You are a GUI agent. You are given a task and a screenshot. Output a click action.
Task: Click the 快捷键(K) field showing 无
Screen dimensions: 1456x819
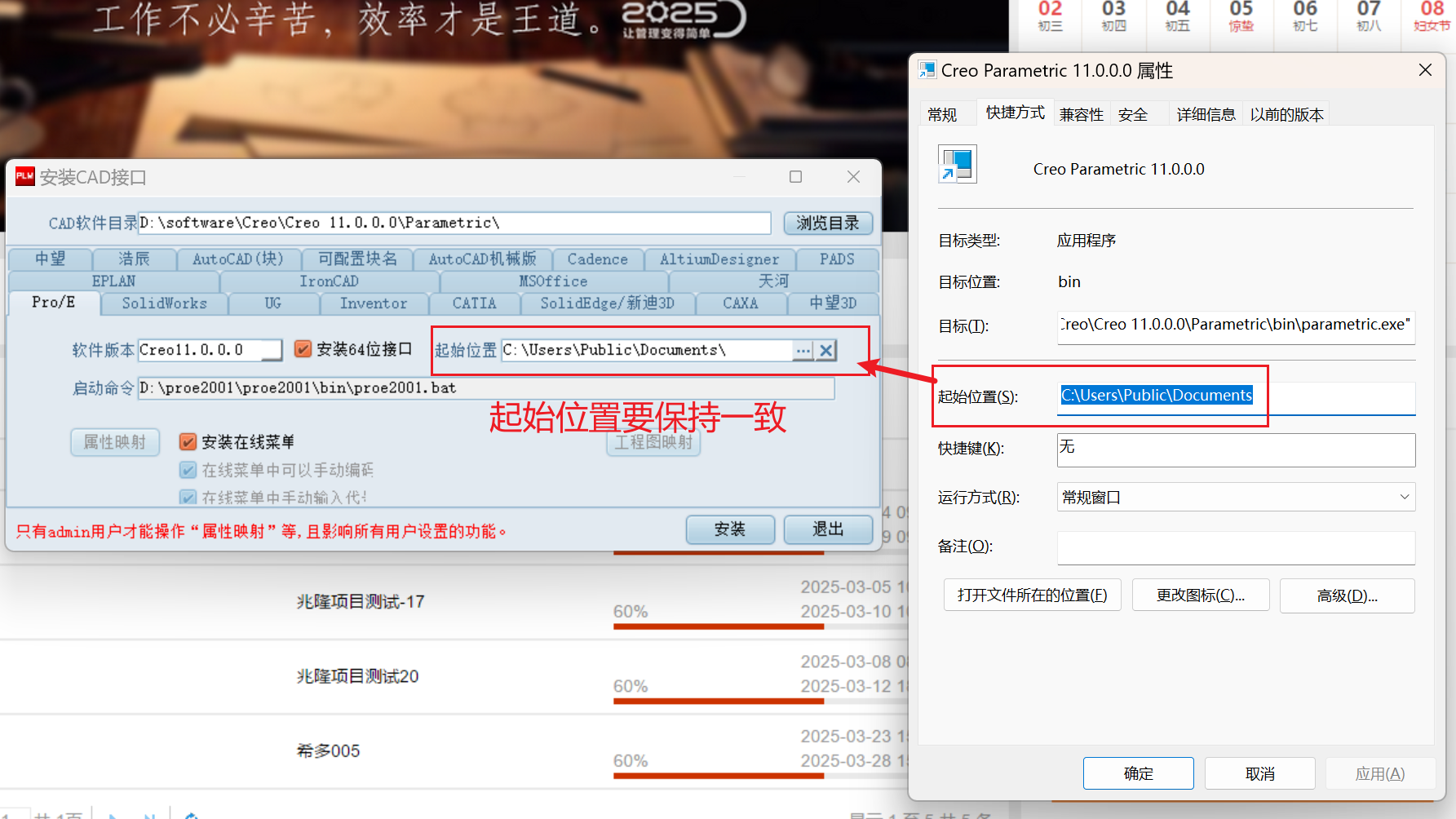pyautogui.click(x=1236, y=449)
